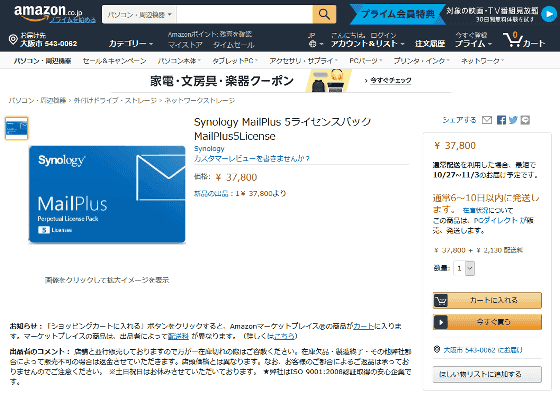Share via email envelope icon

coord(487,120)
